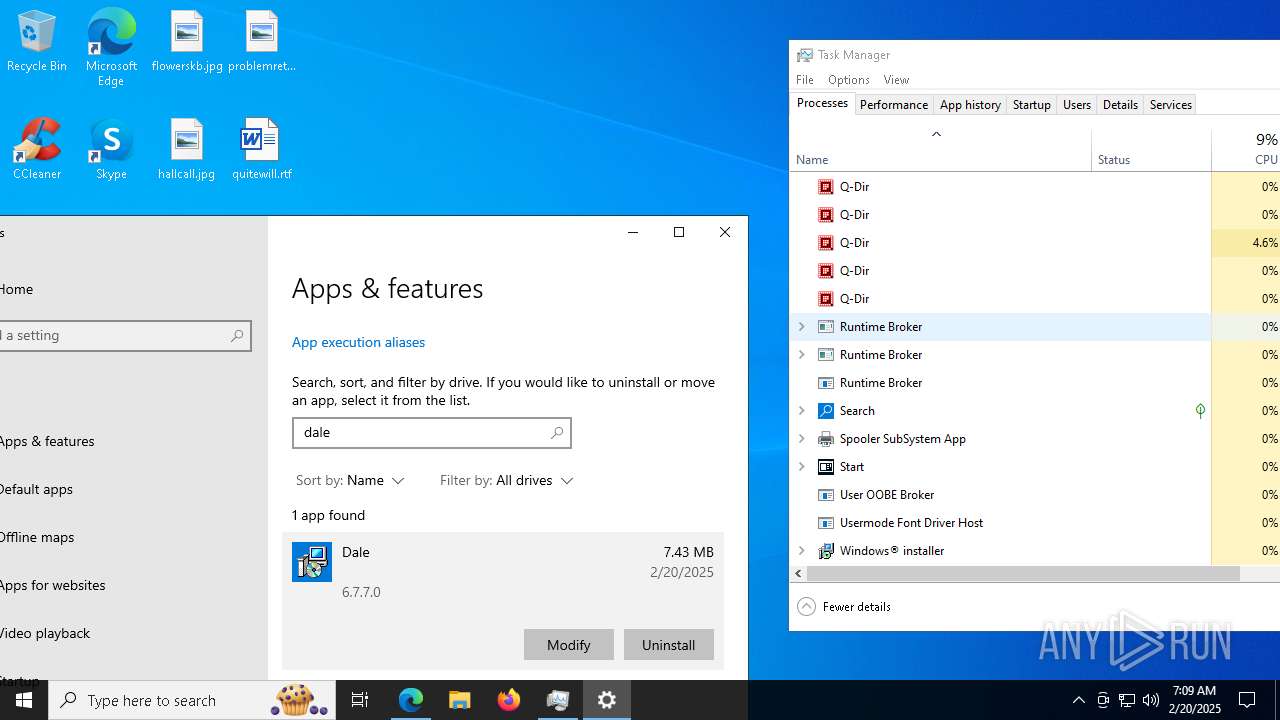Screen dimensions: 1280x720
Task: Switch to the Startup tab
Action: [1031, 104]
